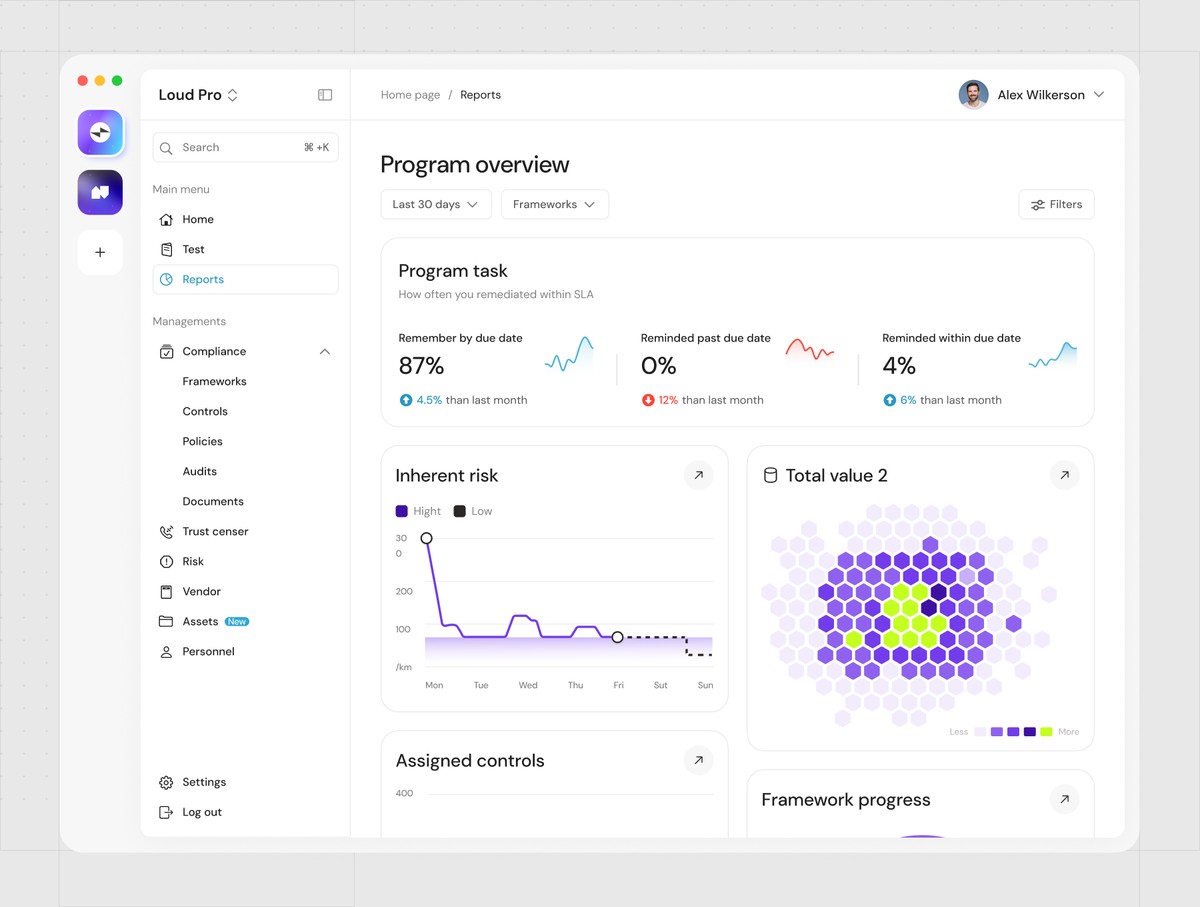Viewport: 1200px width, 907px height.
Task: Open the lightning bolt workspace icon
Action: click(x=100, y=133)
